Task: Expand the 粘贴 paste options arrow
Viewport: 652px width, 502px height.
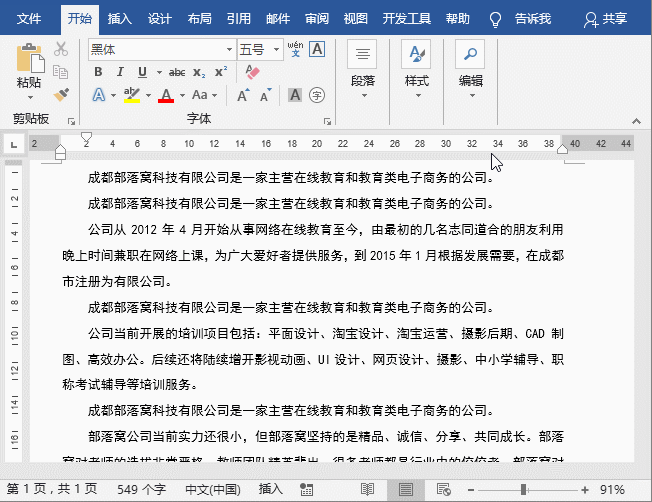Action: coord(29,97)
